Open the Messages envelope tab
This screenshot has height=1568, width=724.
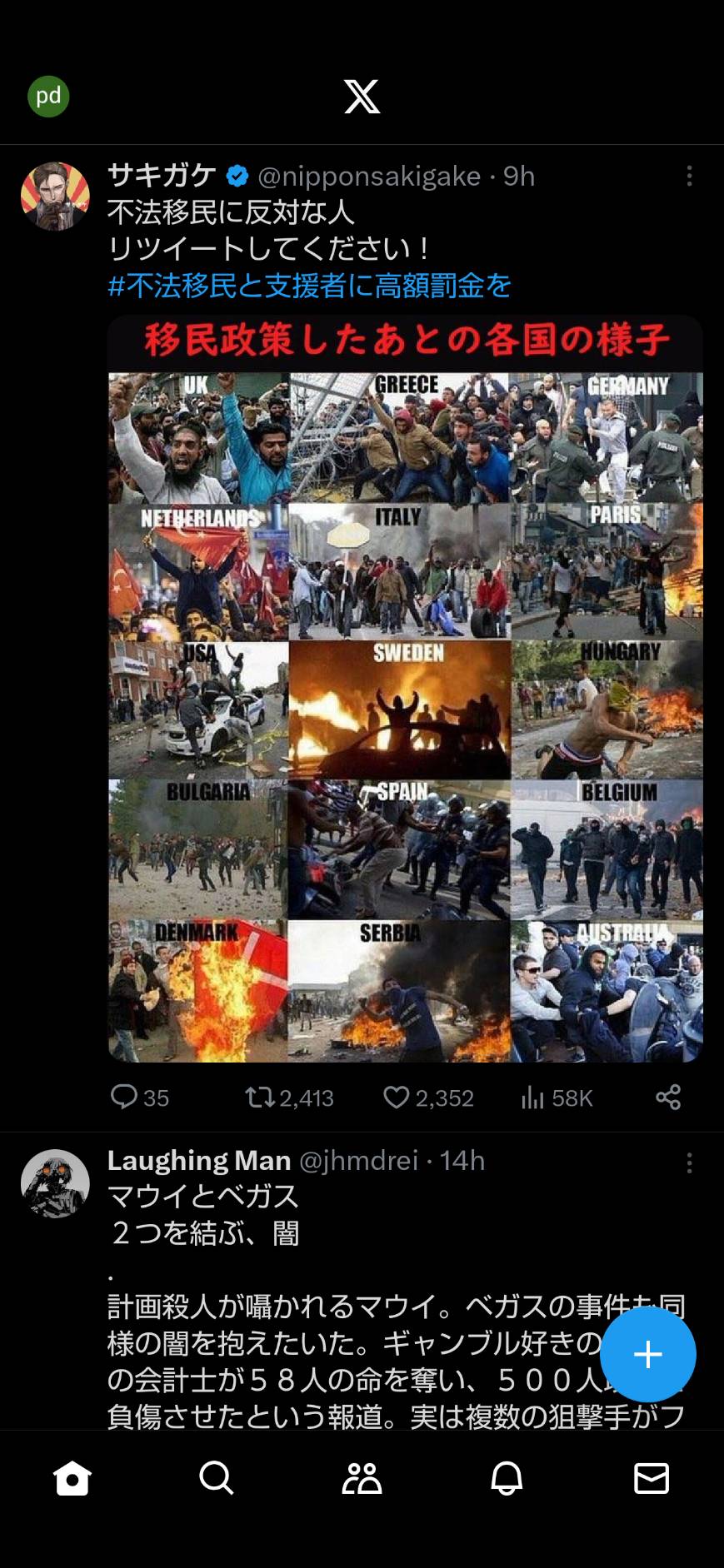tap(652, 1478)
